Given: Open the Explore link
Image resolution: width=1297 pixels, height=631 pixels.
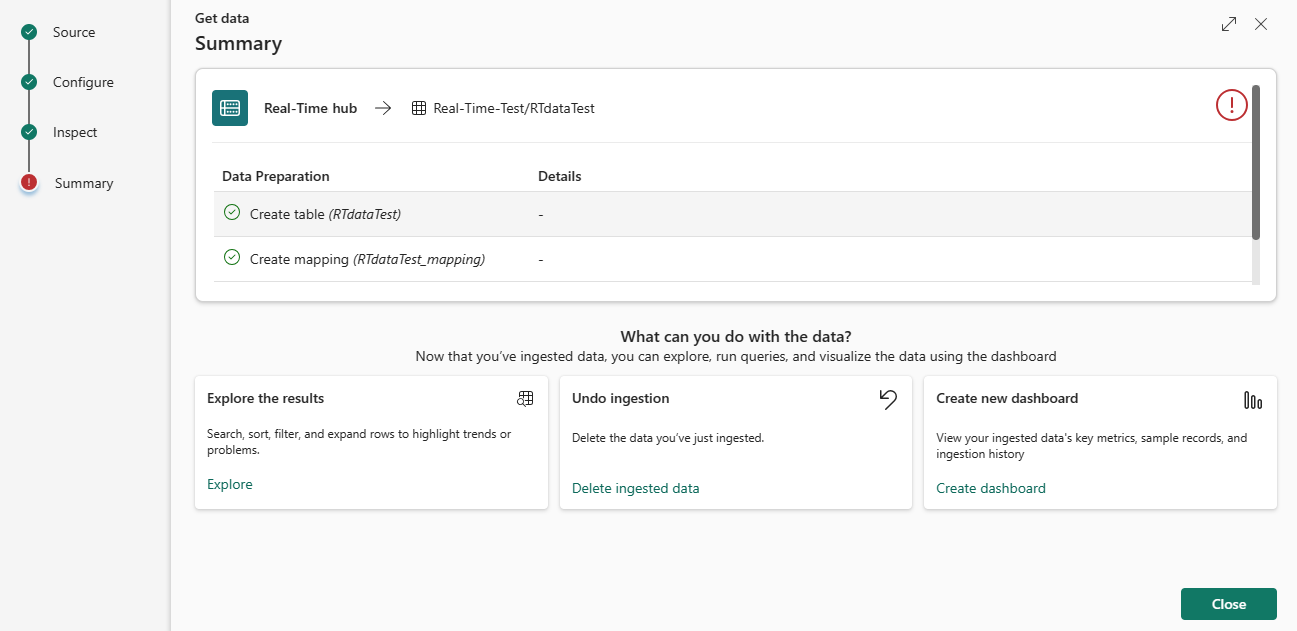Looking at the screenshot, I should point(230,484).
